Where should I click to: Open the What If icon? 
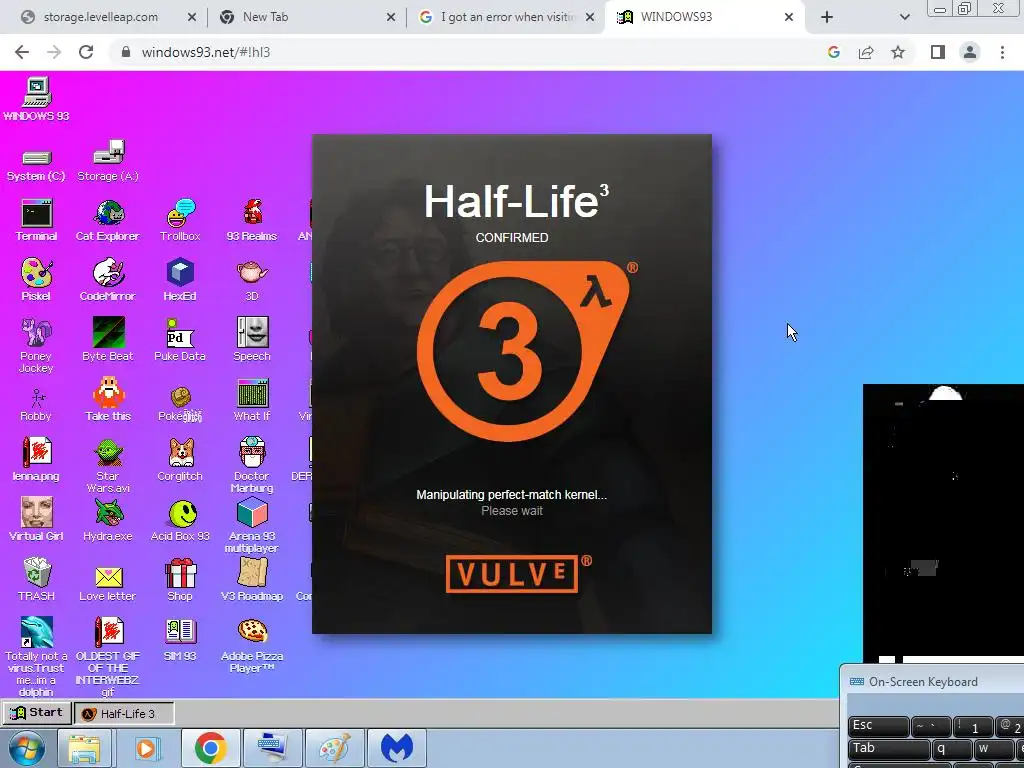pos(252,400)
